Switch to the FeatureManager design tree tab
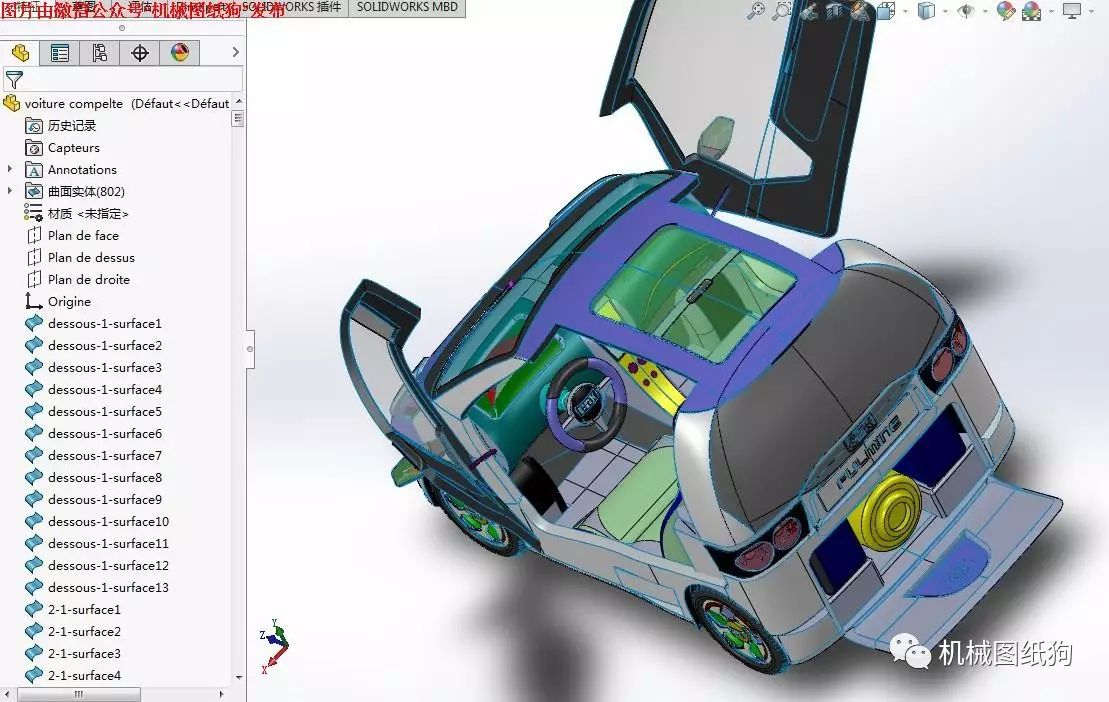Screen dimensions: 1109x702 coord(21,52)
